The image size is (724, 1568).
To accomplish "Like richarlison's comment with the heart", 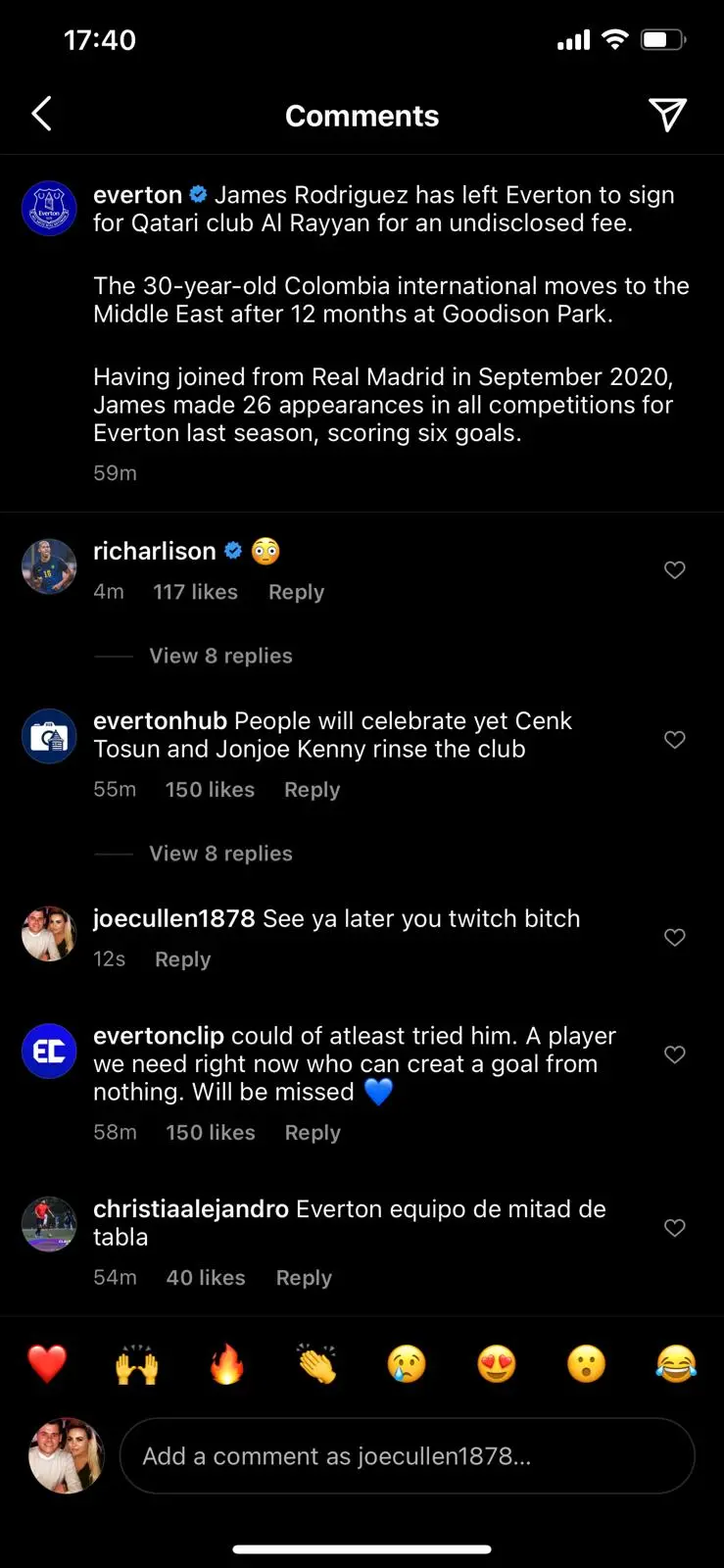I will tap(675, 569).
